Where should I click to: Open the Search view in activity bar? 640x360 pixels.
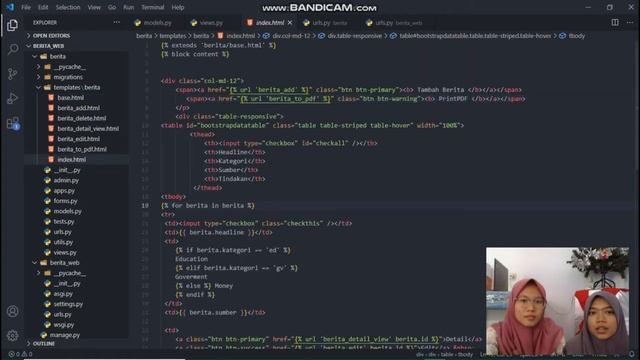13,49
